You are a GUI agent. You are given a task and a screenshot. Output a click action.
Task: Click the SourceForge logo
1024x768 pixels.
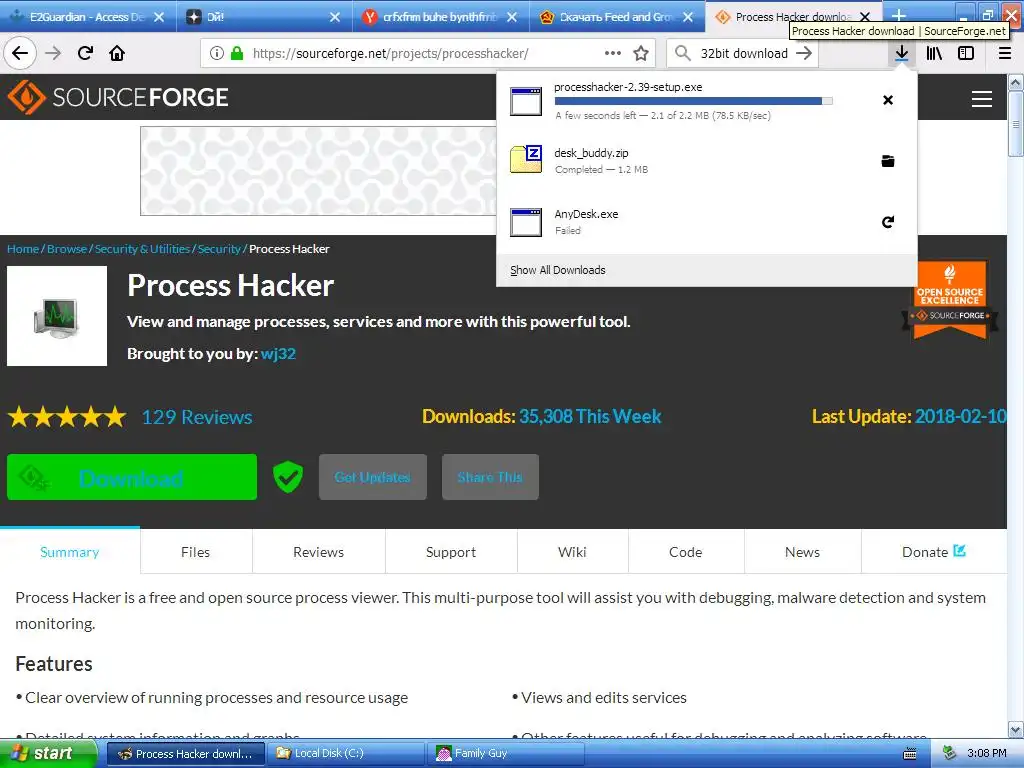118,97
